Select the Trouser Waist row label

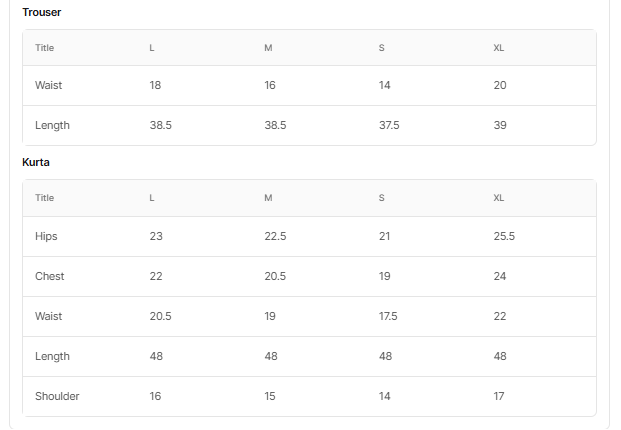[48, 85]
